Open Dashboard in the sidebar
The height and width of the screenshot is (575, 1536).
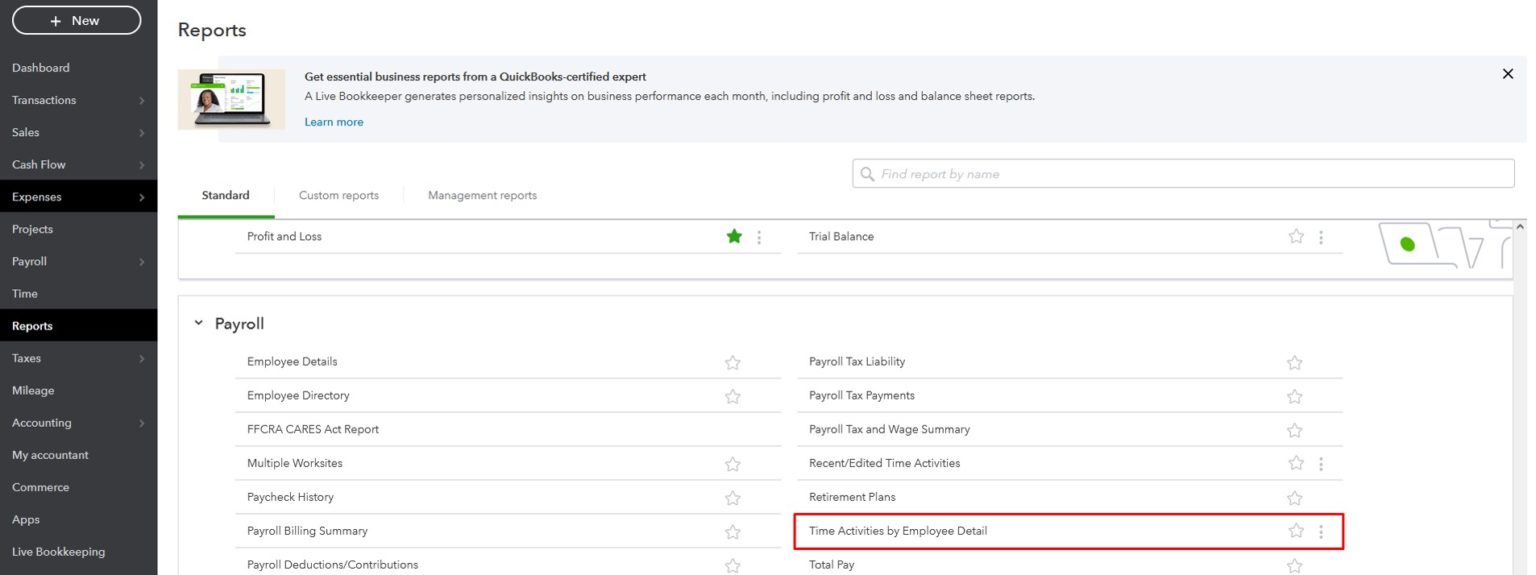coord(41,68)
